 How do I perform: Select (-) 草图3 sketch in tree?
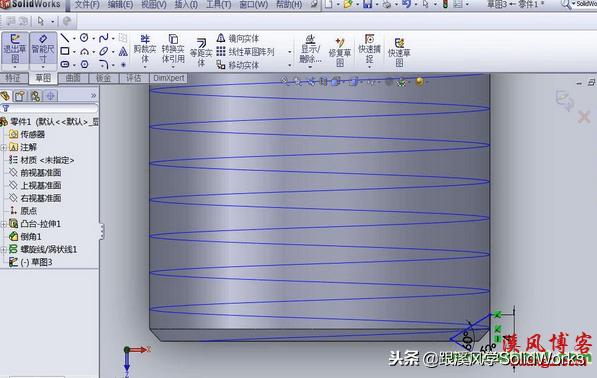pyautogui.click(x=30, y=262)
